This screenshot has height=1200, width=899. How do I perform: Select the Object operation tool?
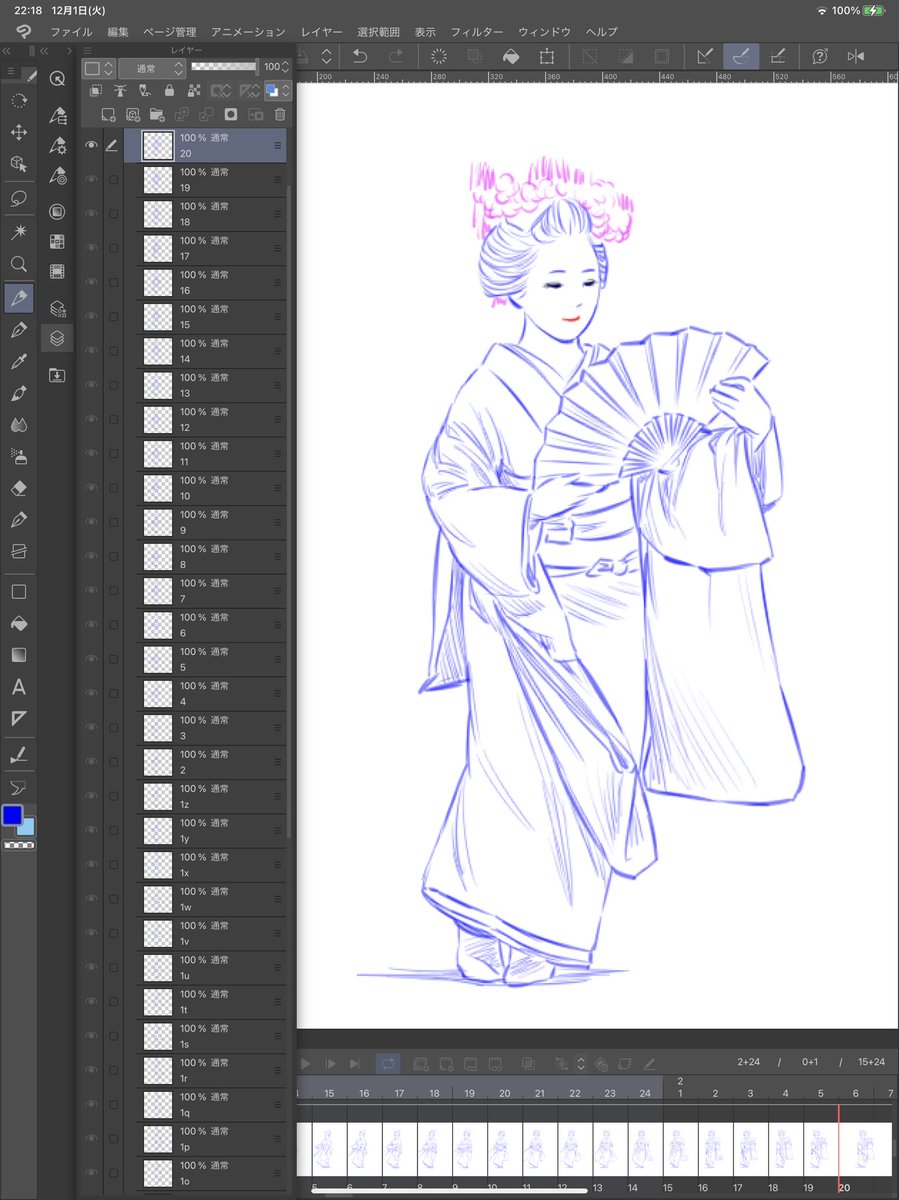pyautogui.click(x=18, y=164)
